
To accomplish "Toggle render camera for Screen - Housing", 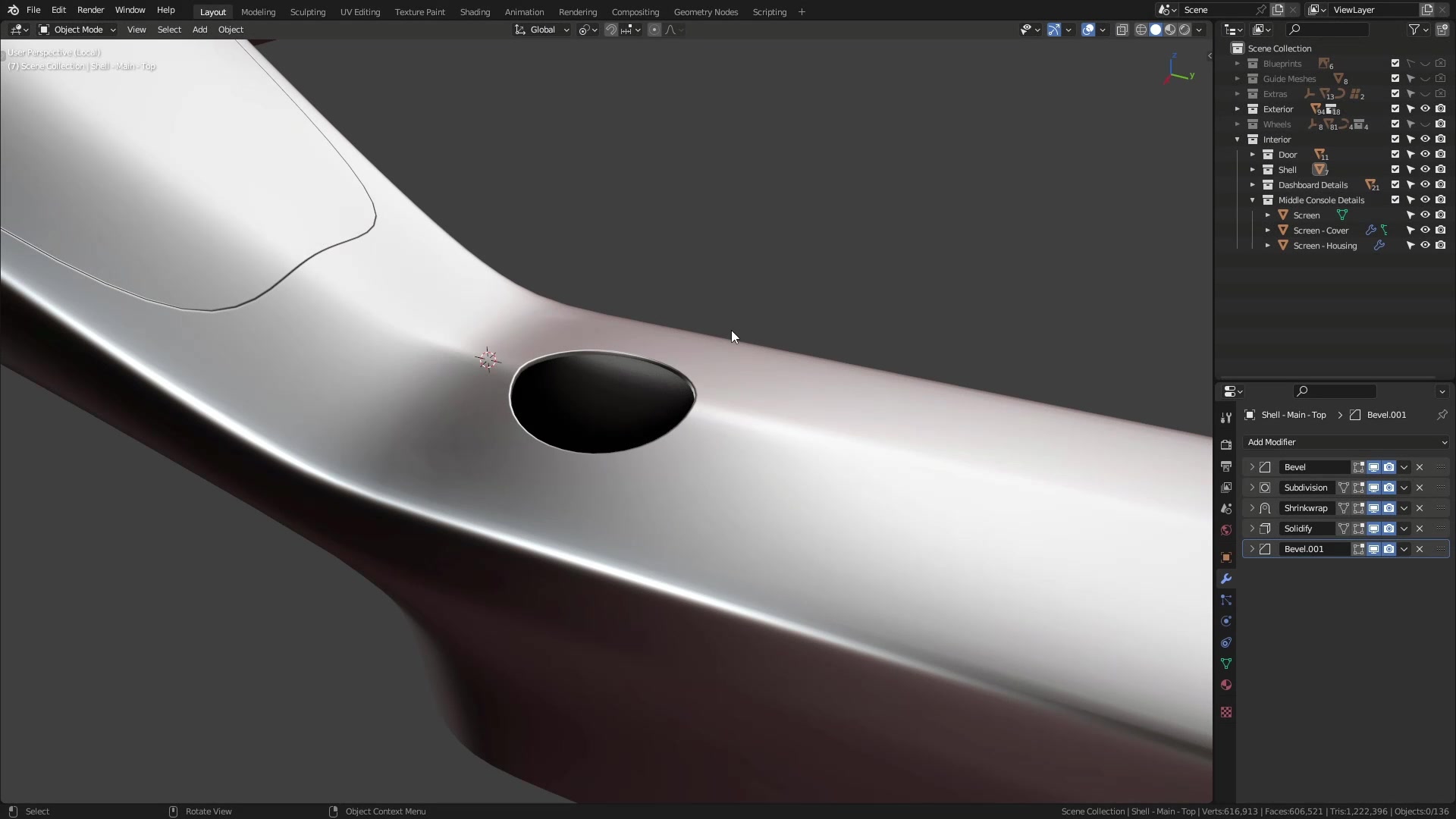I will (x=1440, y=246).
